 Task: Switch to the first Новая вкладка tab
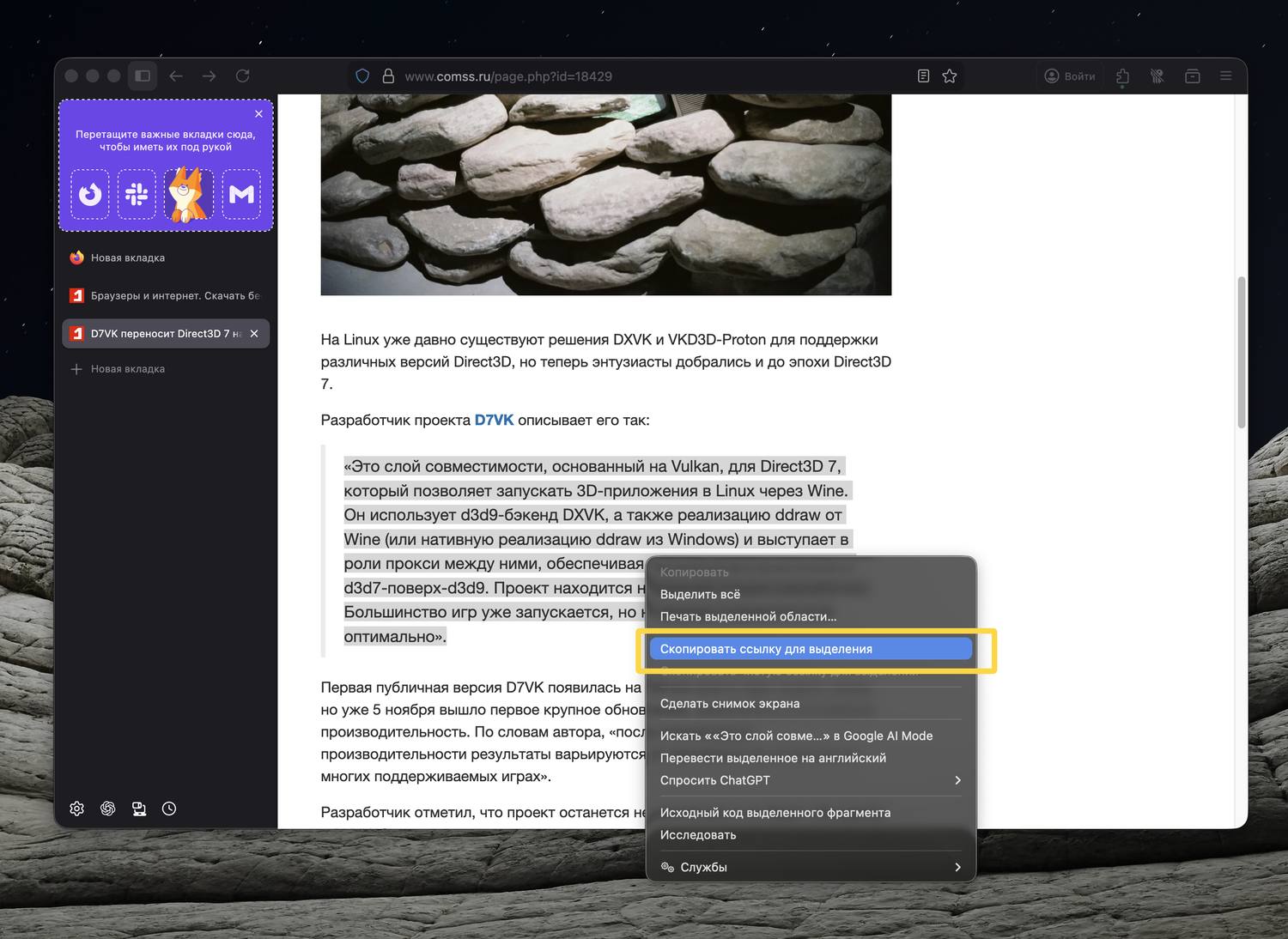(166, 257)
